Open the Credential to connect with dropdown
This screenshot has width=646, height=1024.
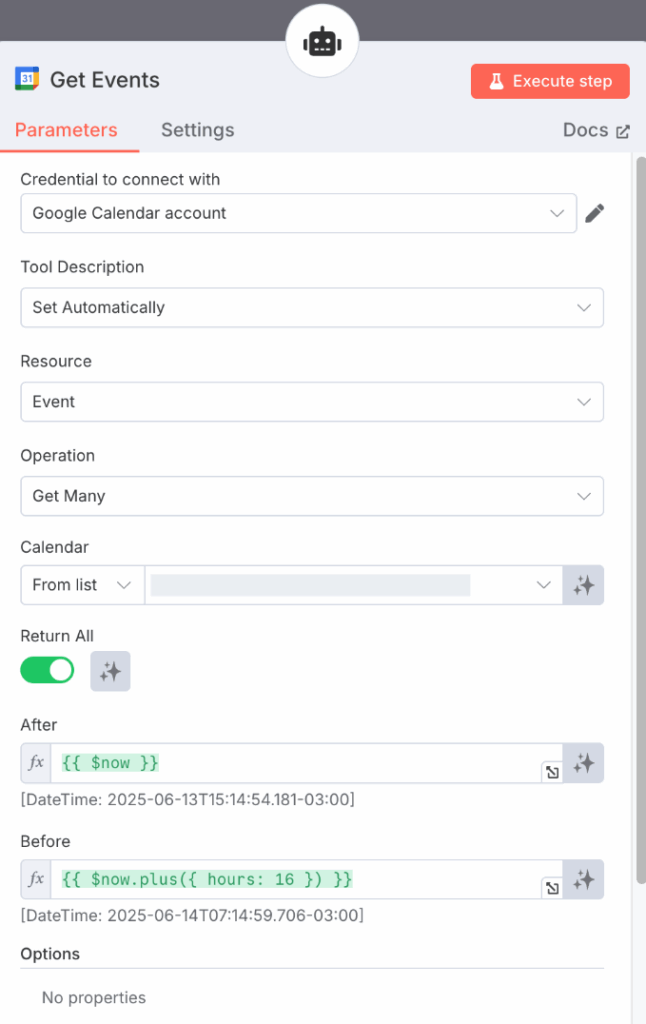[298, 213]
